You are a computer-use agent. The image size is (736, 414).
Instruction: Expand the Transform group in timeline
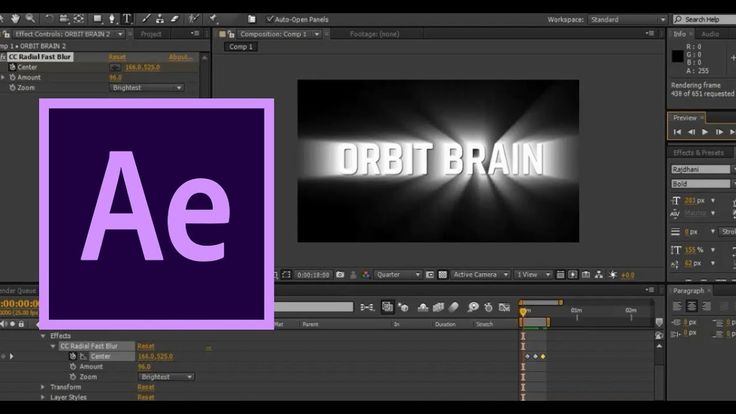pyautogui.click(x=43, y=387)
